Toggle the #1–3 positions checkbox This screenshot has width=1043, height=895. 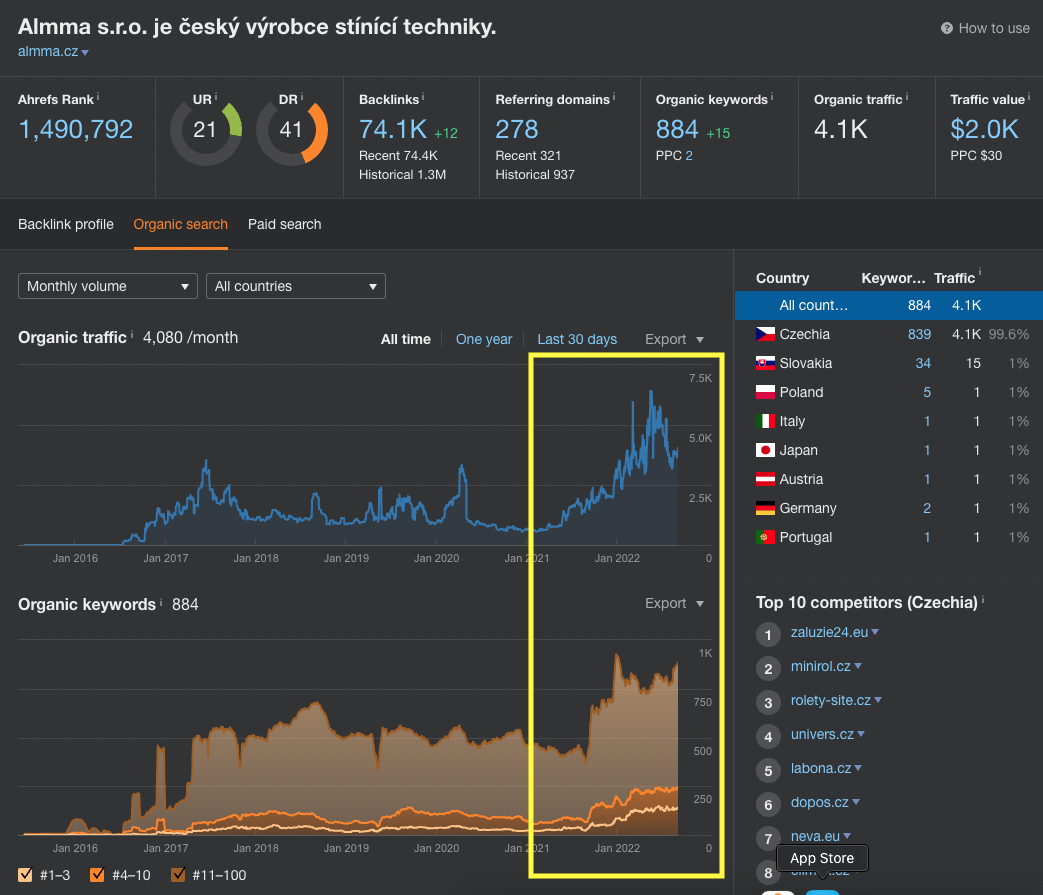click(25, 874)
